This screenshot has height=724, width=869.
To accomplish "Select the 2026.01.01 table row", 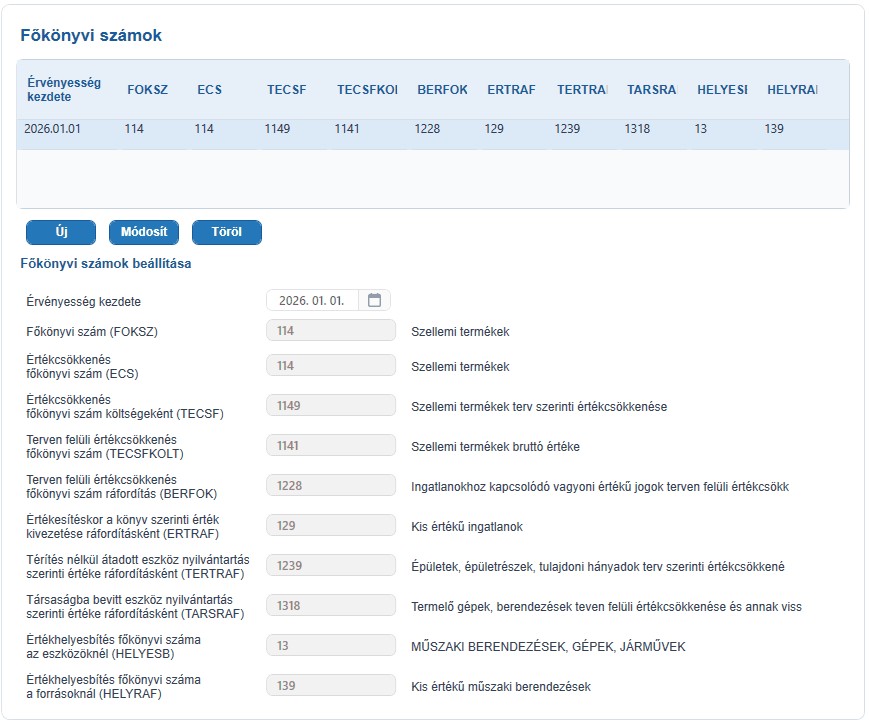I will 433,129.
